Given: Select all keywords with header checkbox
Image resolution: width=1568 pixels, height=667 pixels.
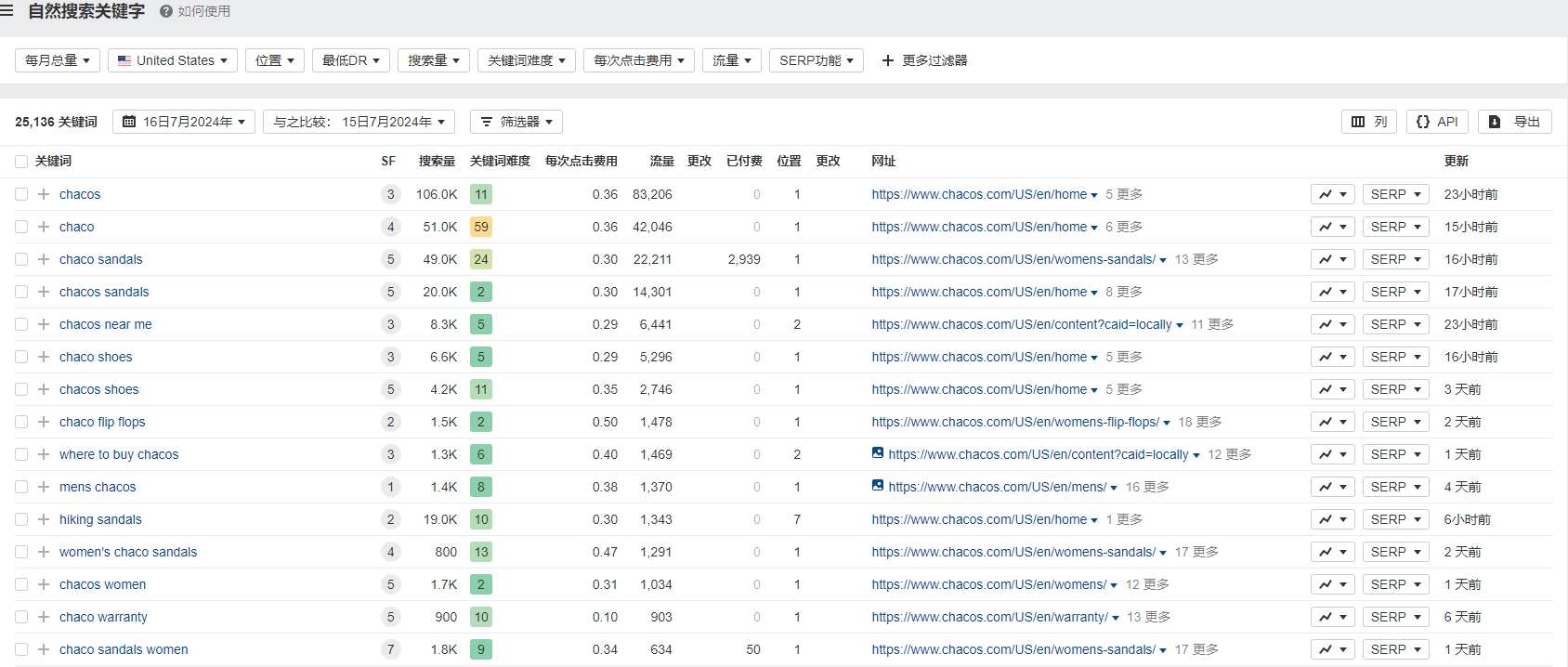Looking at the screenshot, I should [x=21, y=162].
